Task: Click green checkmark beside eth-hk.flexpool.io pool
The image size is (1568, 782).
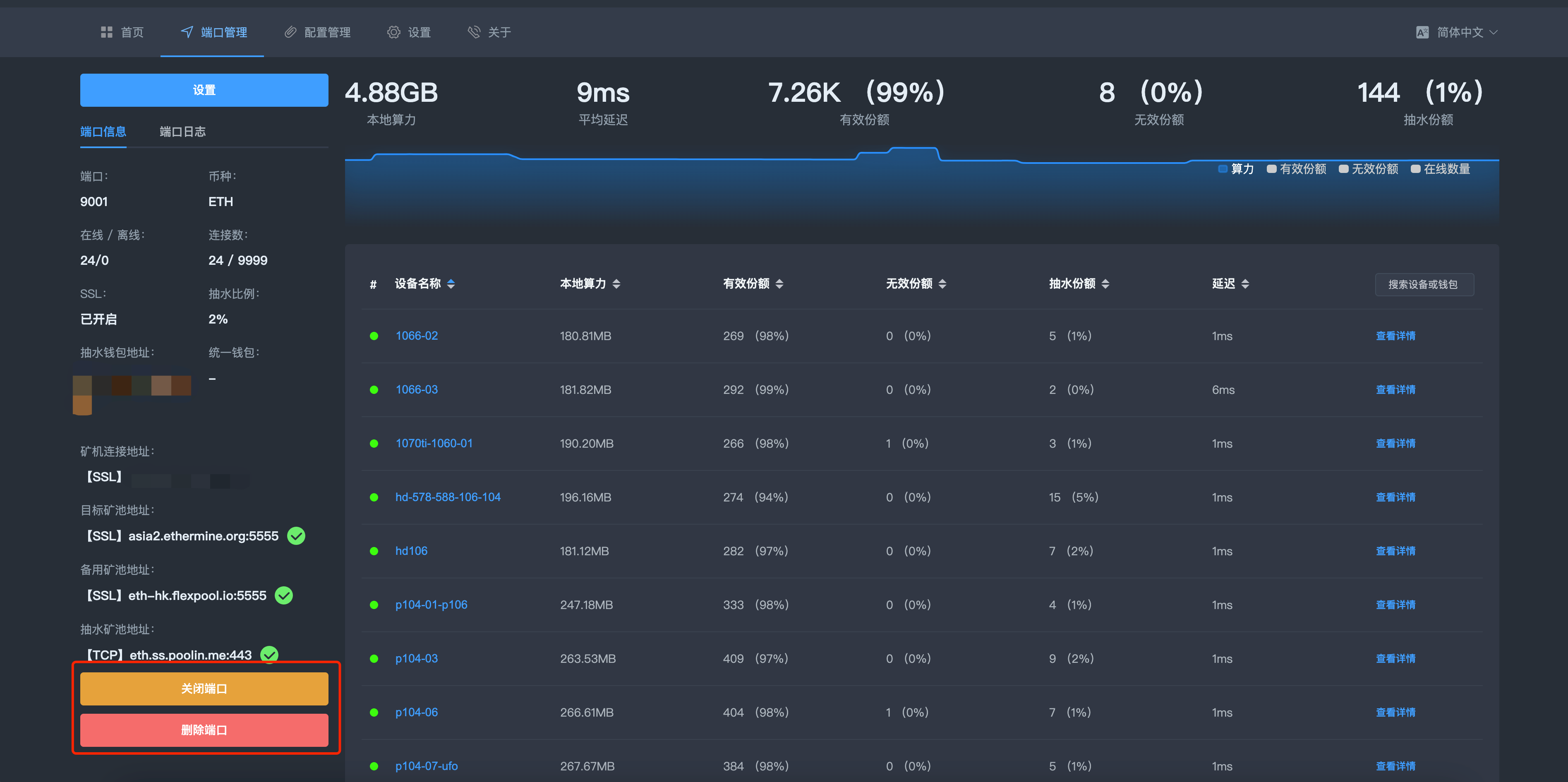Action: (x=284, y=595)
